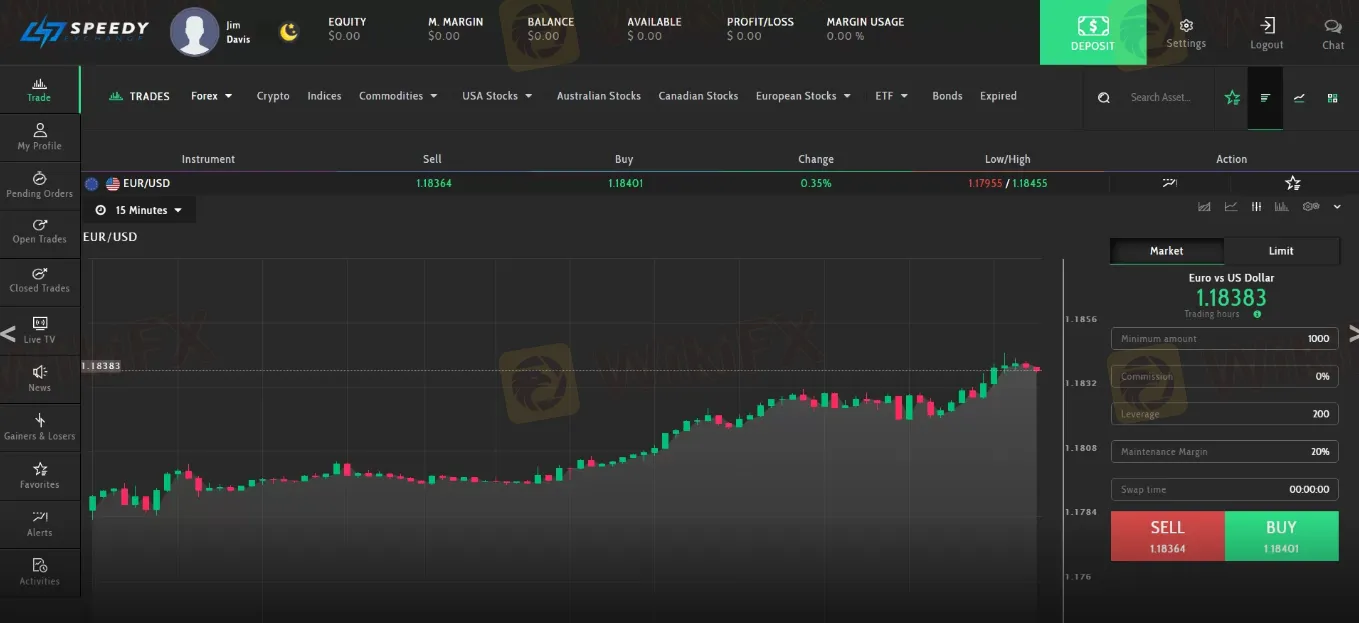1359x623 pixels.
Task: Click the Search Asset field
Action: click(x=1160, y=97)
